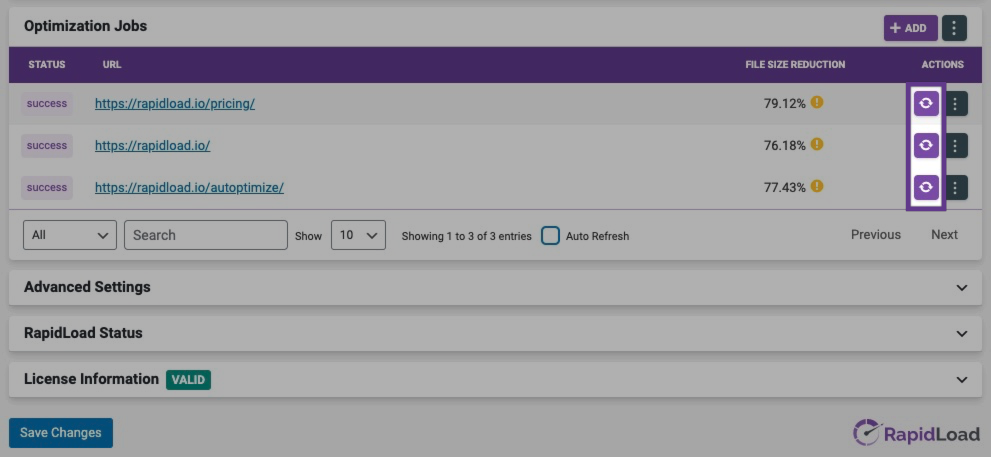This screenshot has height=457, width=991.
Task: Click refresh icon for the pricing URL row
Action: (926, 103)
